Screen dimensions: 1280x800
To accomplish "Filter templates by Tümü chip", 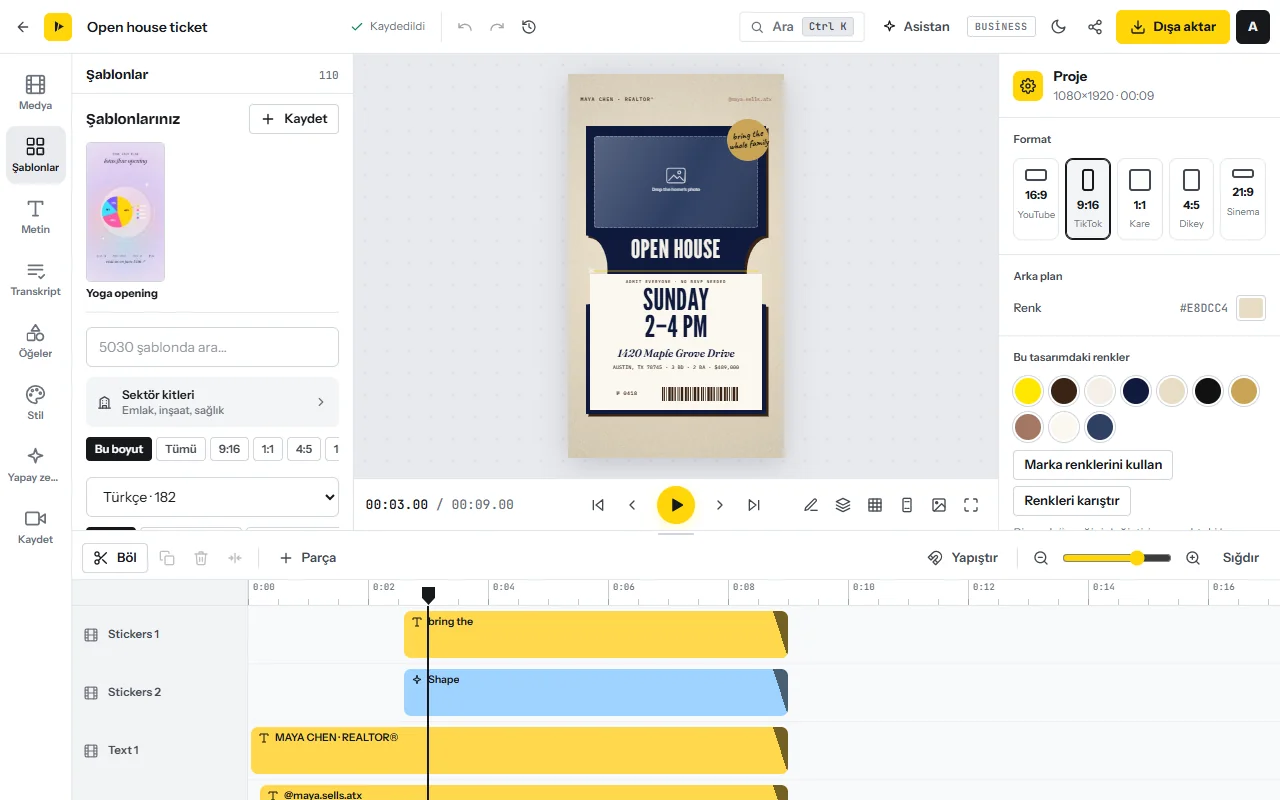I will [181, 449].
